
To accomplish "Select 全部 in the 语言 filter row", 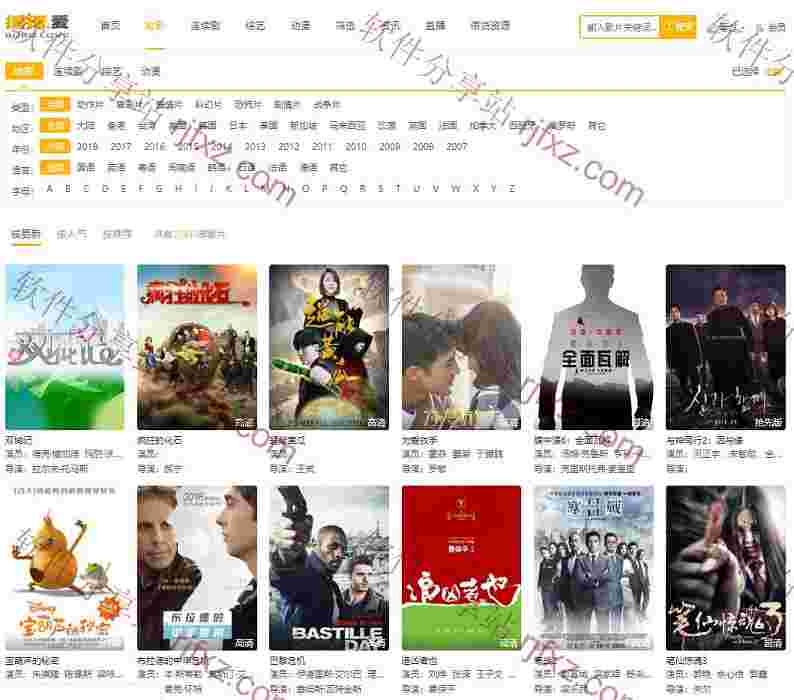I will point(55,167).
